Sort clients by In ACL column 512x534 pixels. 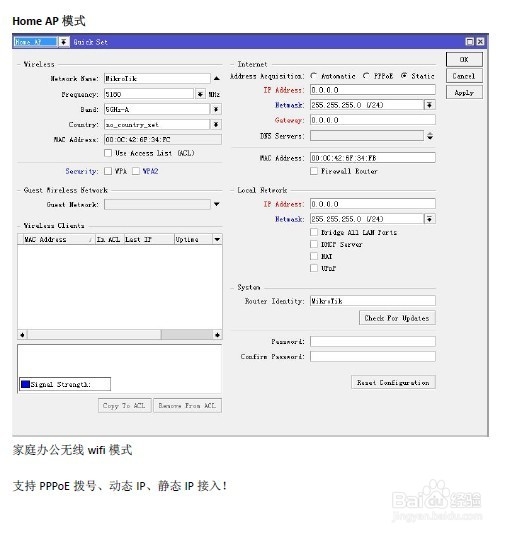tap(109, 239)
